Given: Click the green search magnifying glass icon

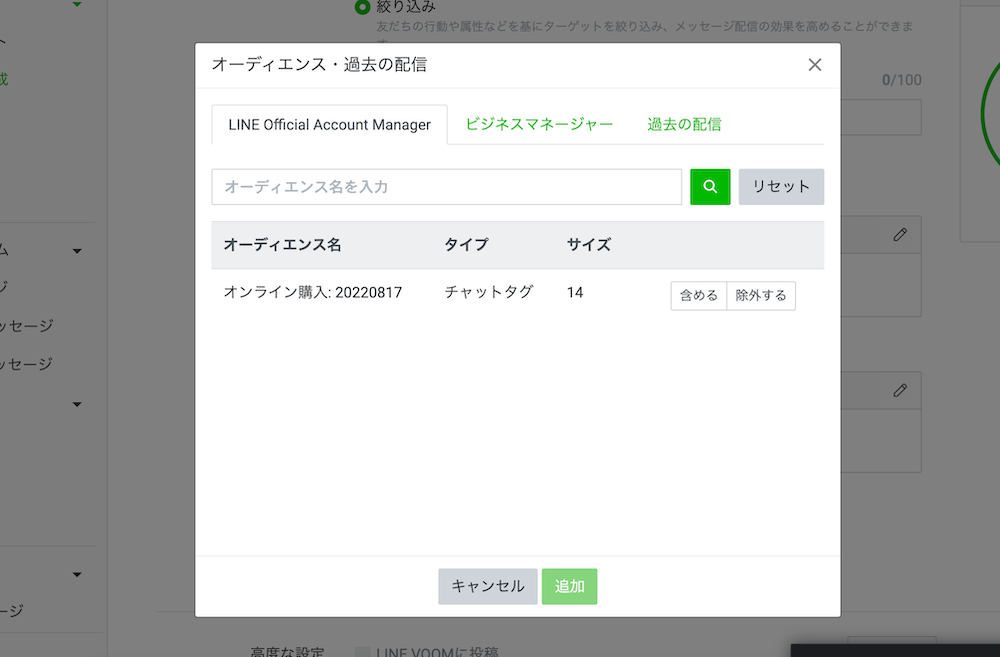Looking at the screenshot, I should pyautogui.click(x=710, y=186).
